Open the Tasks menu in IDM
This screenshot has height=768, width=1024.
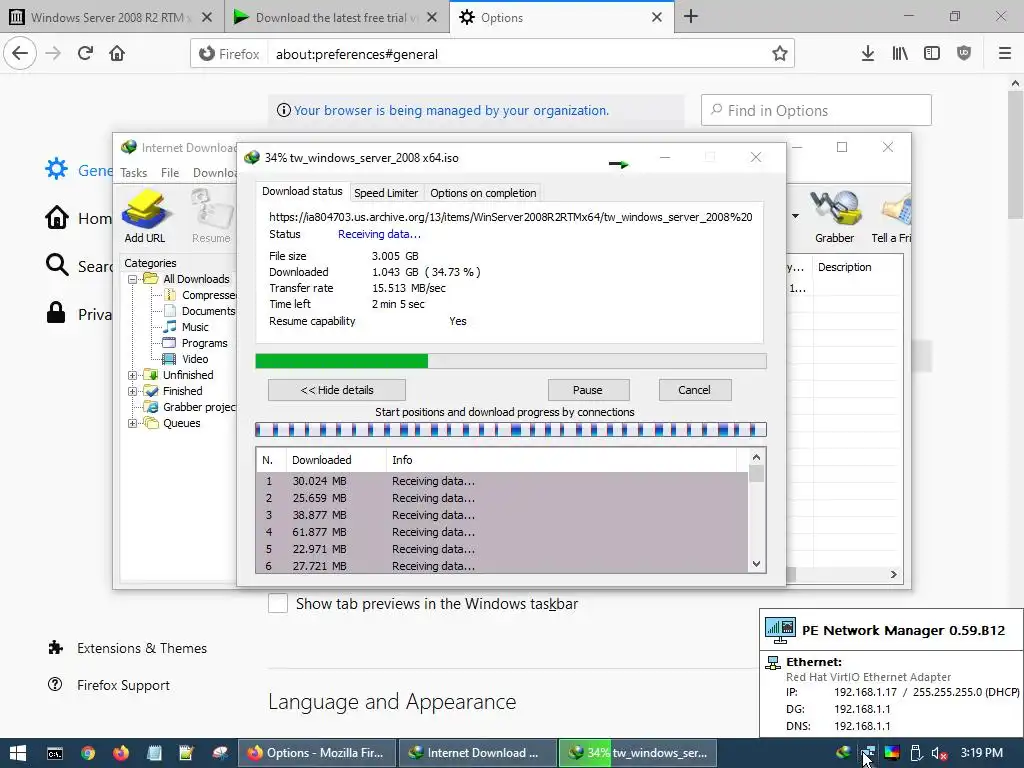click(x=133, y=172)
